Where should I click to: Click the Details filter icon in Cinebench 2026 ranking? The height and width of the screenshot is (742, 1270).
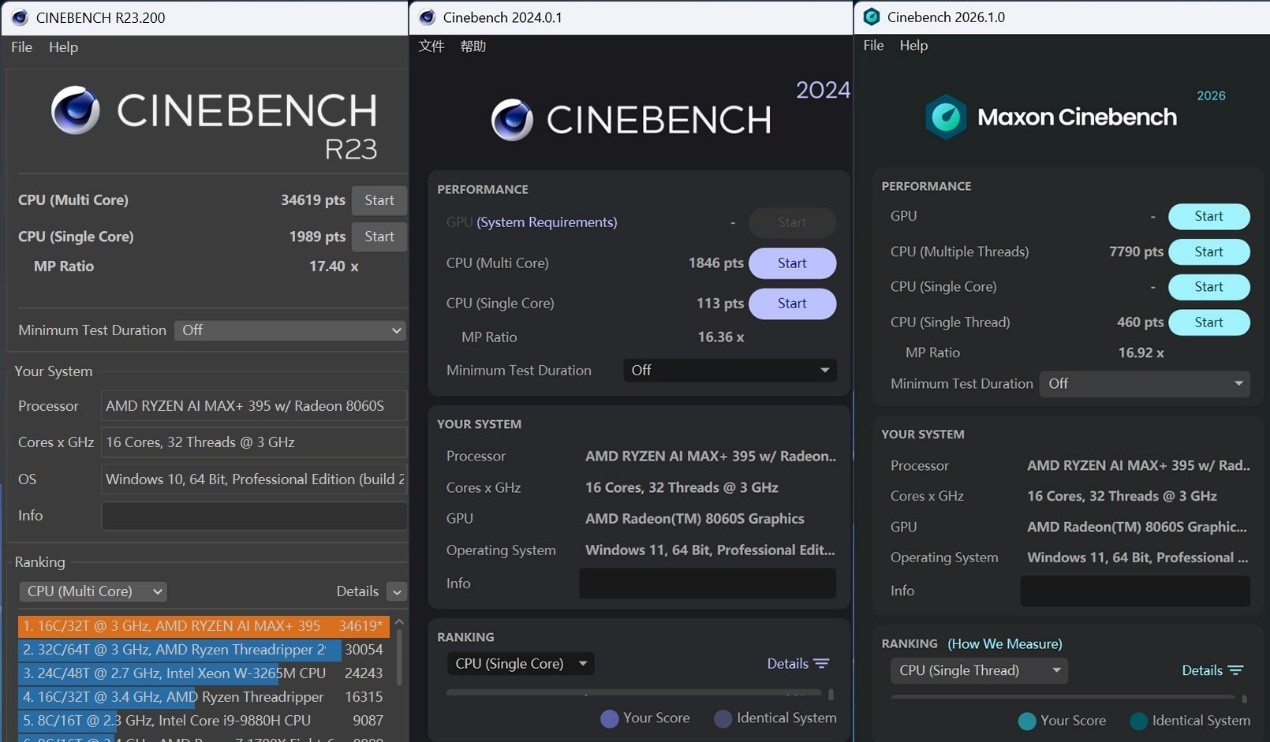(1235, 671)
